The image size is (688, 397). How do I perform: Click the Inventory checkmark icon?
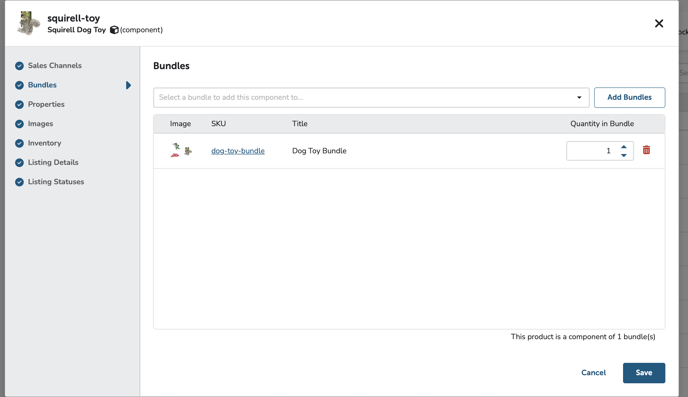(19, 143)
